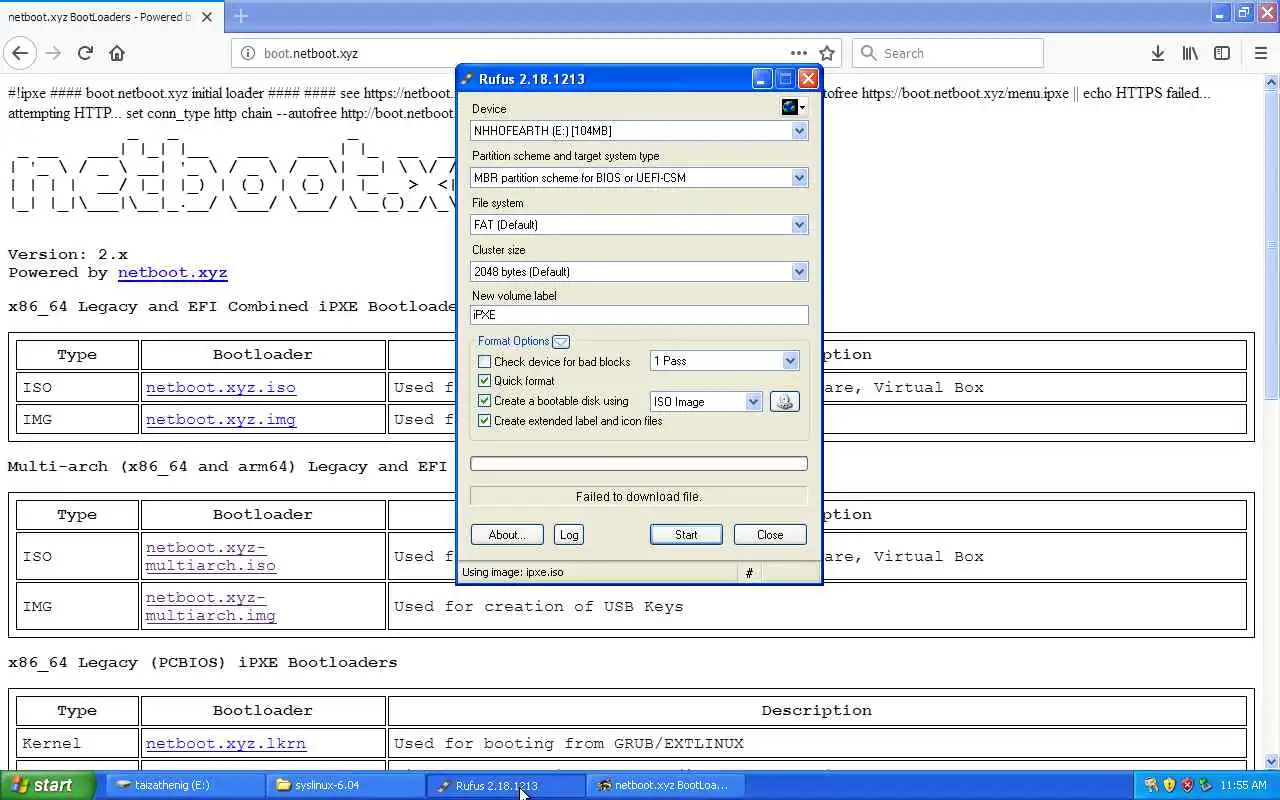Toggle the Firefox sidebar icon

tap(1222, 53)
